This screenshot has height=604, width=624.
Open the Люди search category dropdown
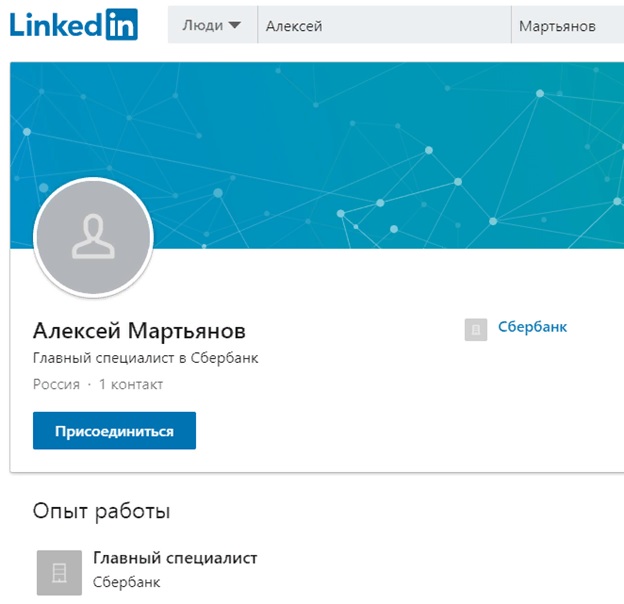(213, 25)
